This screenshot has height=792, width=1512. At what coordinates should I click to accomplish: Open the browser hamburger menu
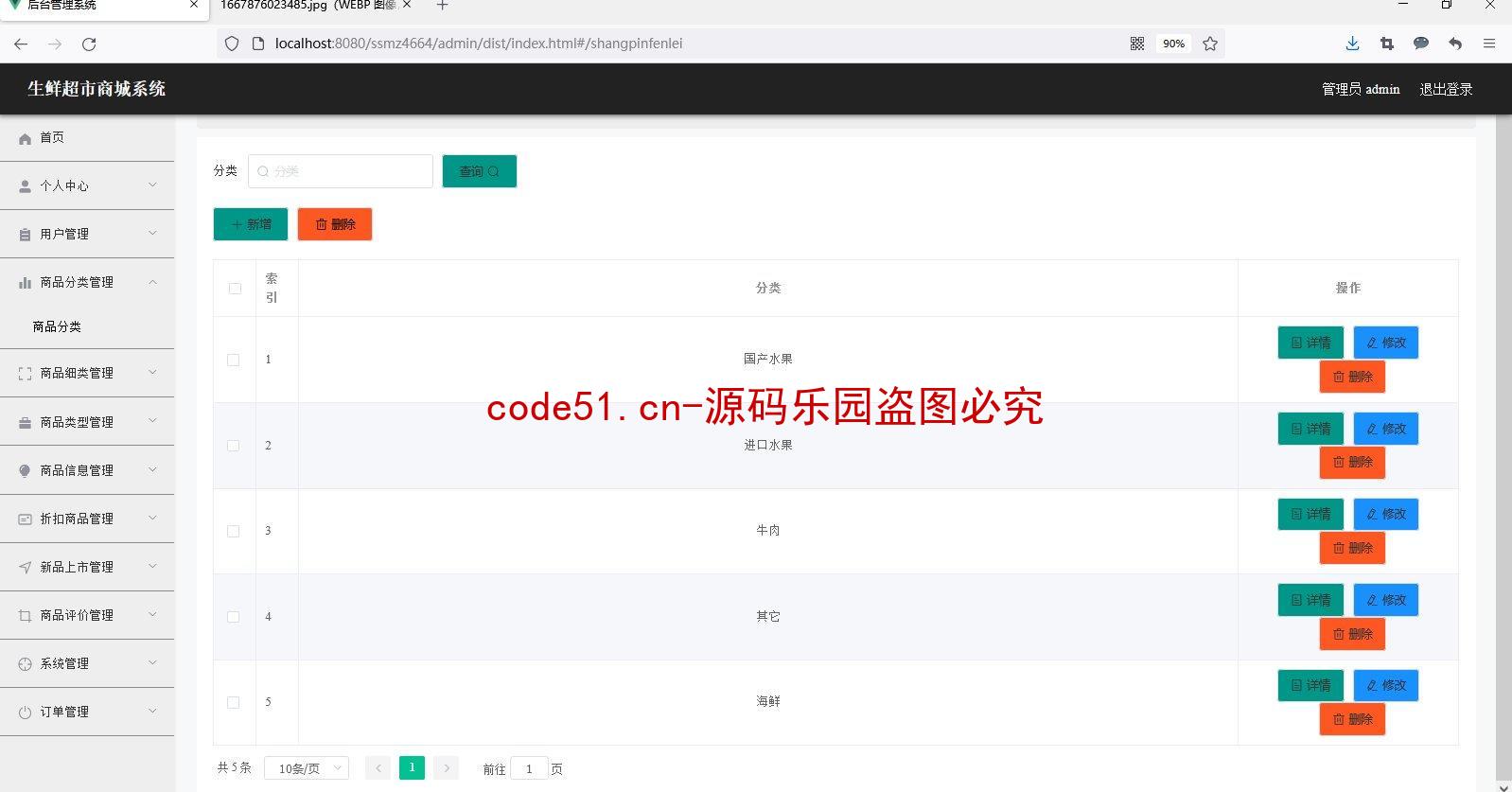coord(1489,44)
